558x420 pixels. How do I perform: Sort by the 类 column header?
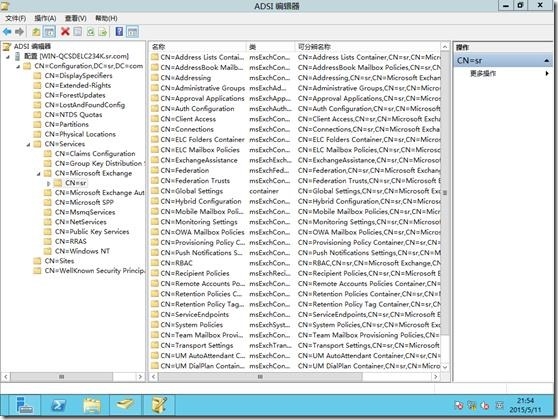(270, 47)
